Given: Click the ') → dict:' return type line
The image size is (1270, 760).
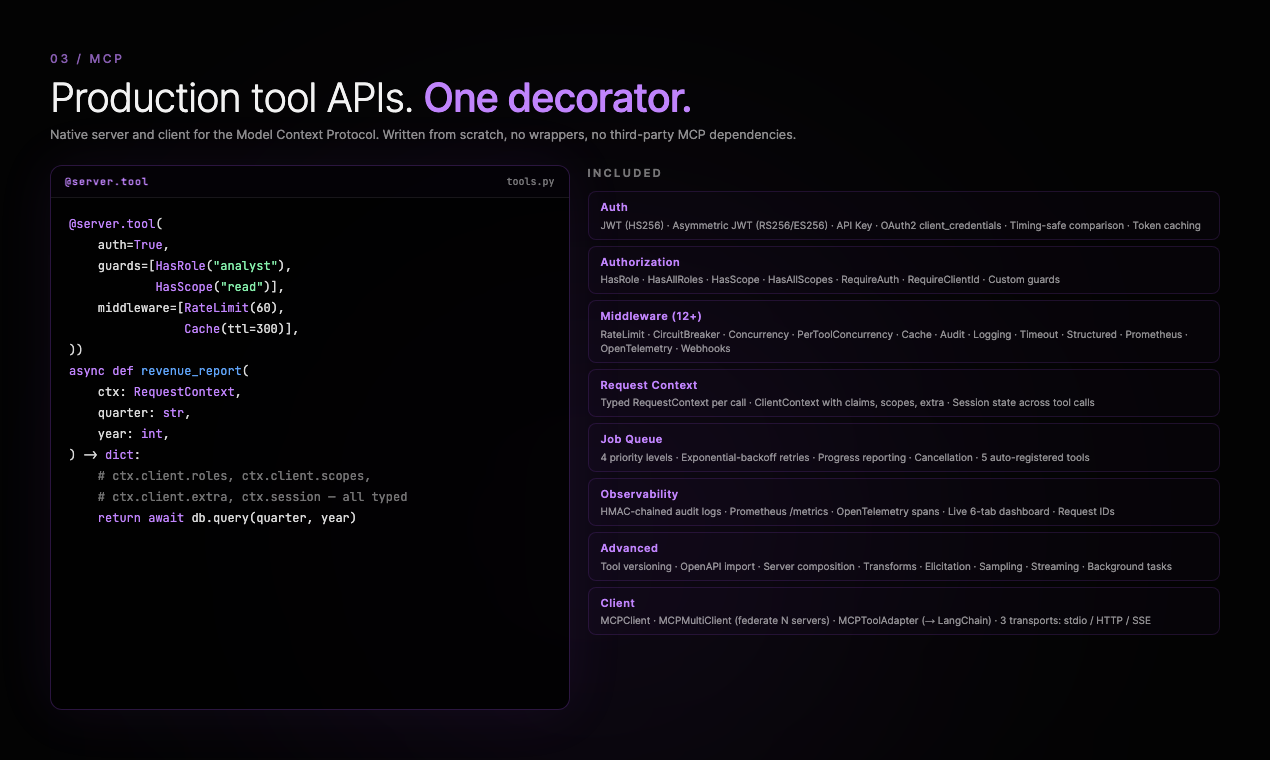Looking at the screenshot, I should (104, 455).
